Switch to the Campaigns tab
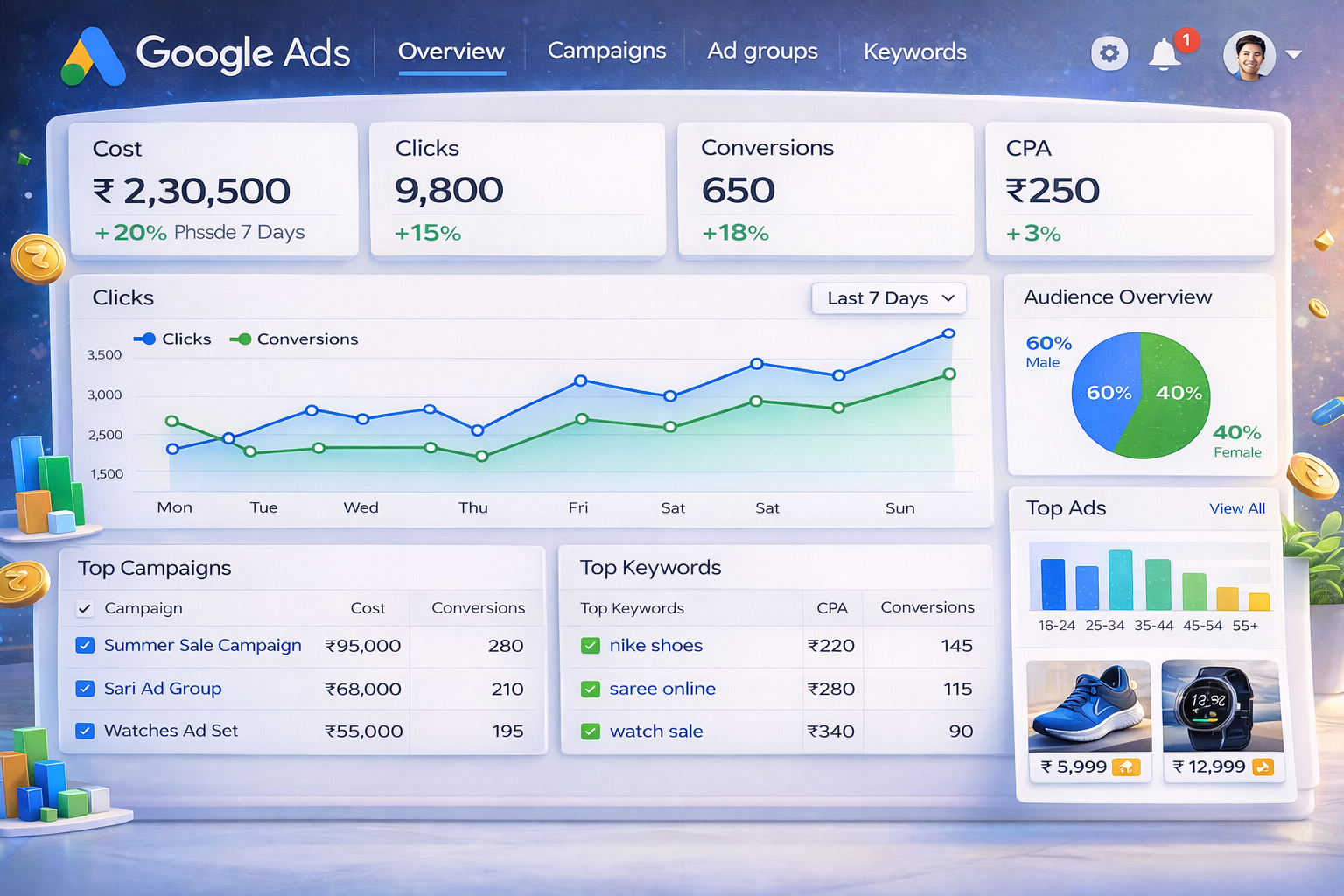This screenshot has width=1344, height=896. (x=606, y=52)
